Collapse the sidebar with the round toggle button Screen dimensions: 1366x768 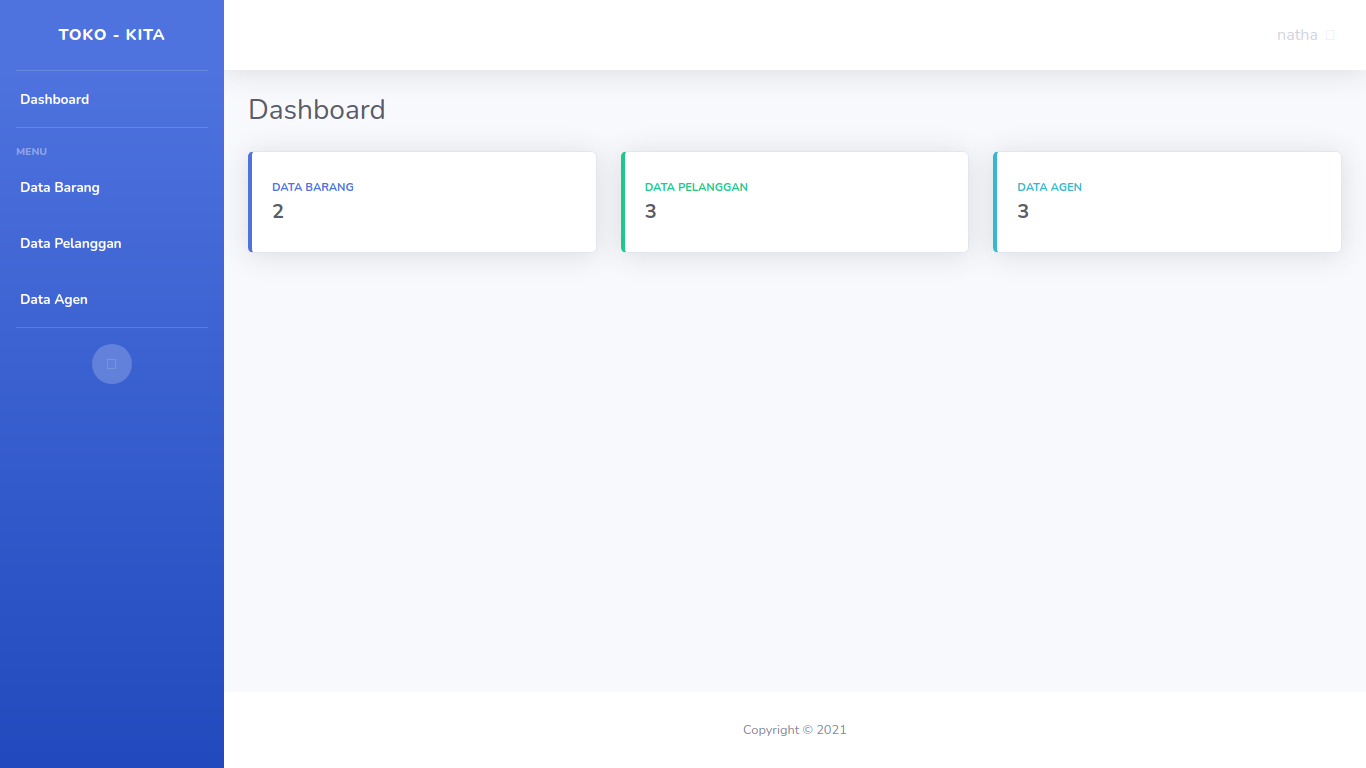pyautogui.click(x=112, y=364)
